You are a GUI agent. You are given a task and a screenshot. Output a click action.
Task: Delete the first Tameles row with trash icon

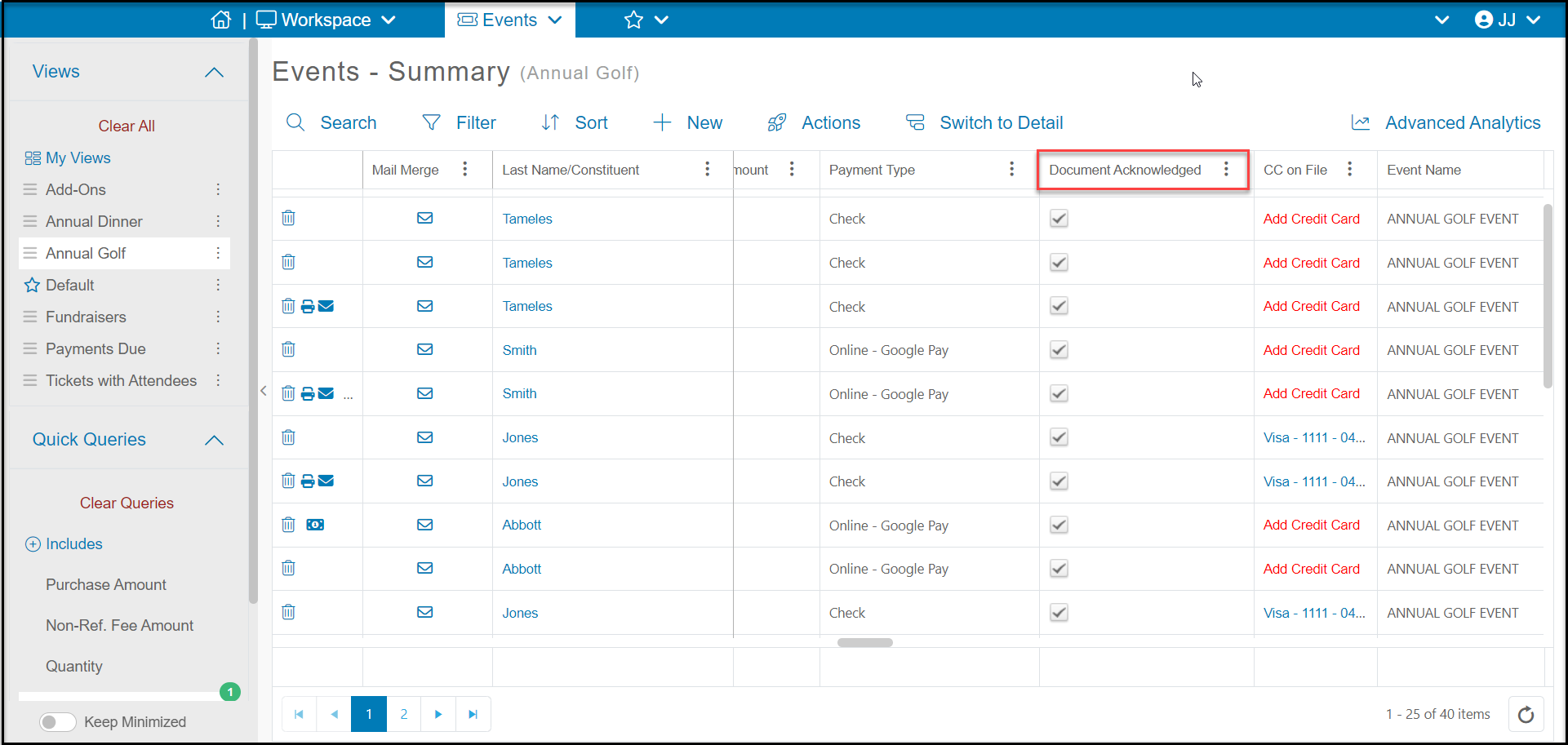pyautogui.click(x=288, y=218)
